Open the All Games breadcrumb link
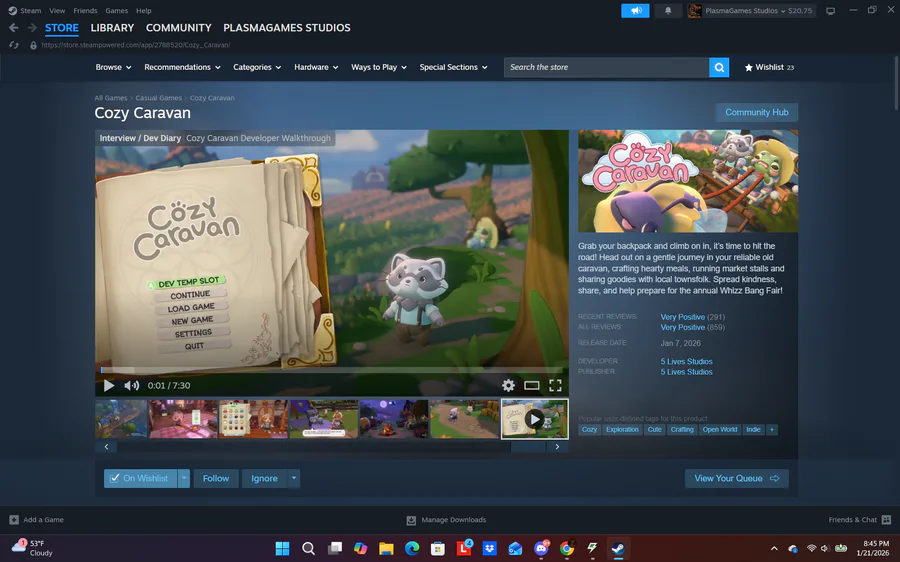This screenshot has width=900, height=562. point(111,98)
